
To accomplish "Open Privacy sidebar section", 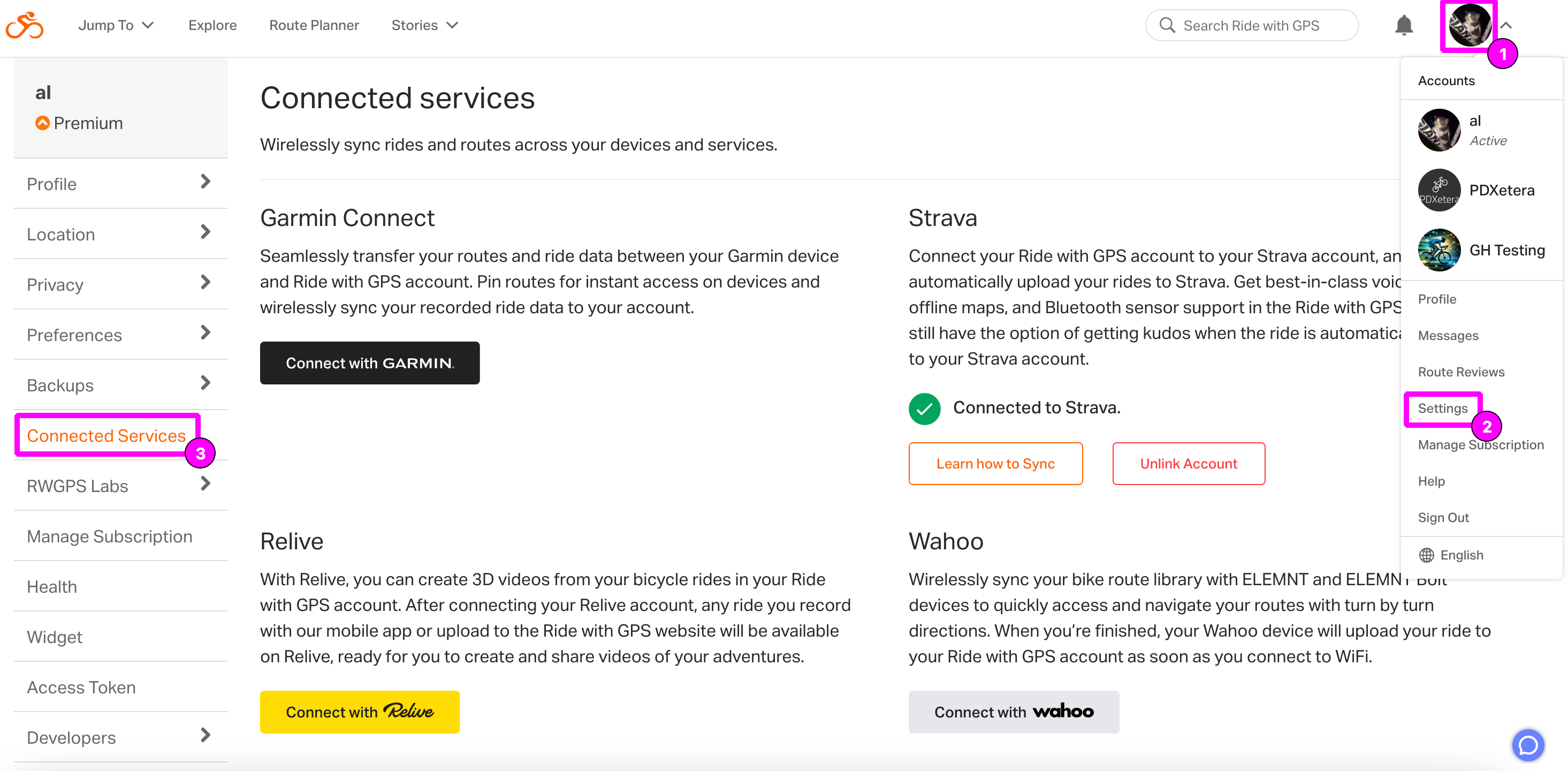I will coord(120,284).
